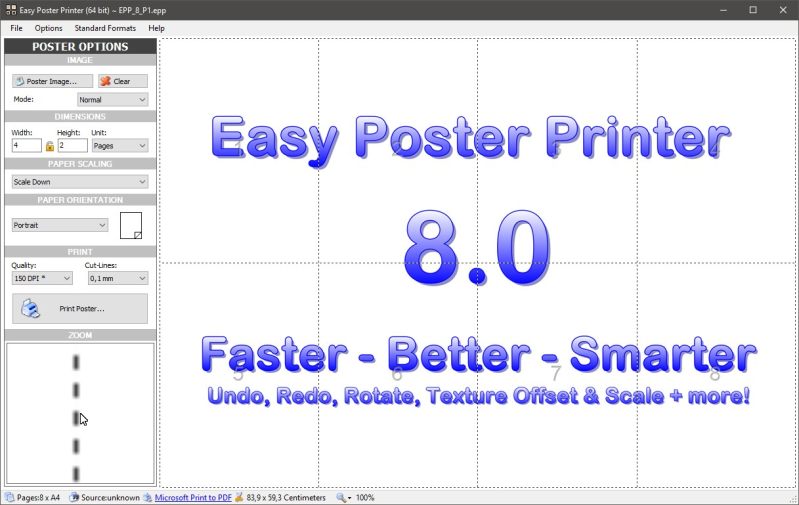Click the Pages icon in status bar
Screen dimensions: 799x505
coord(10,497)
